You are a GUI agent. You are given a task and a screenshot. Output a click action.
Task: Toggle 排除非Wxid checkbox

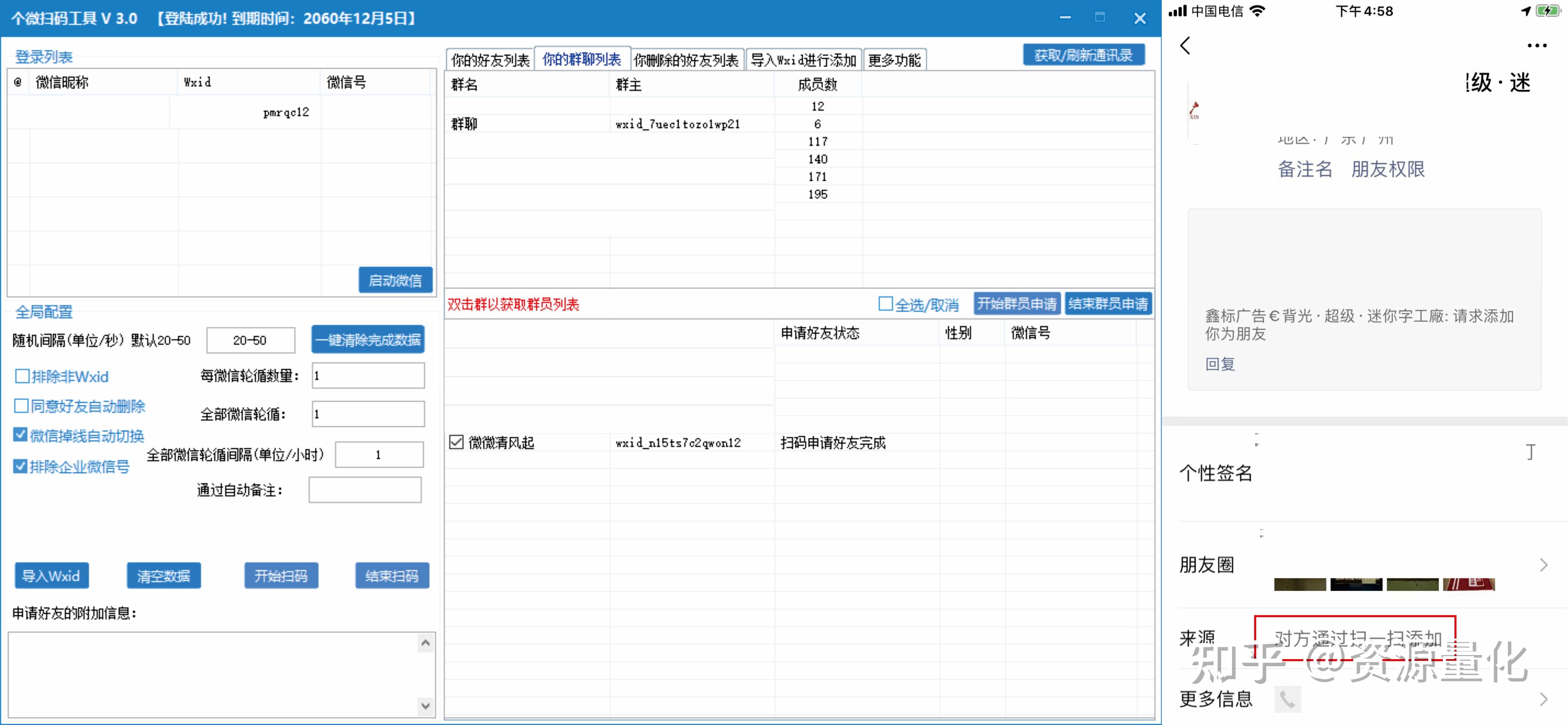point(22,377)
